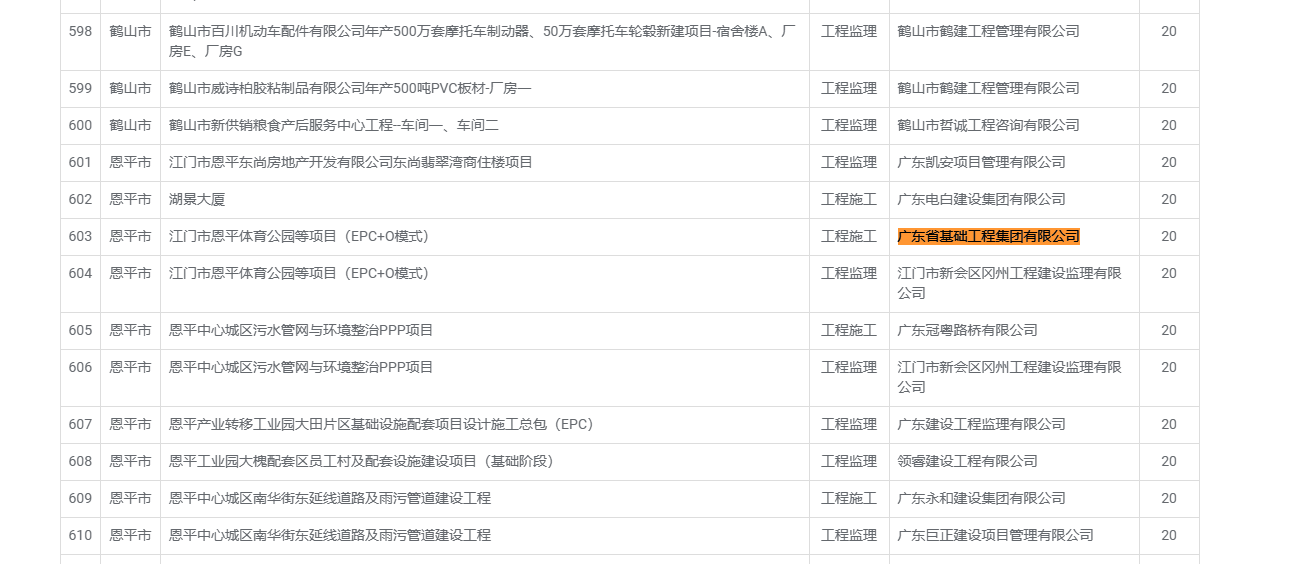Click score 20 in row 610
This screenshot has width=1299, height=564.
(x=1169, y=536)
